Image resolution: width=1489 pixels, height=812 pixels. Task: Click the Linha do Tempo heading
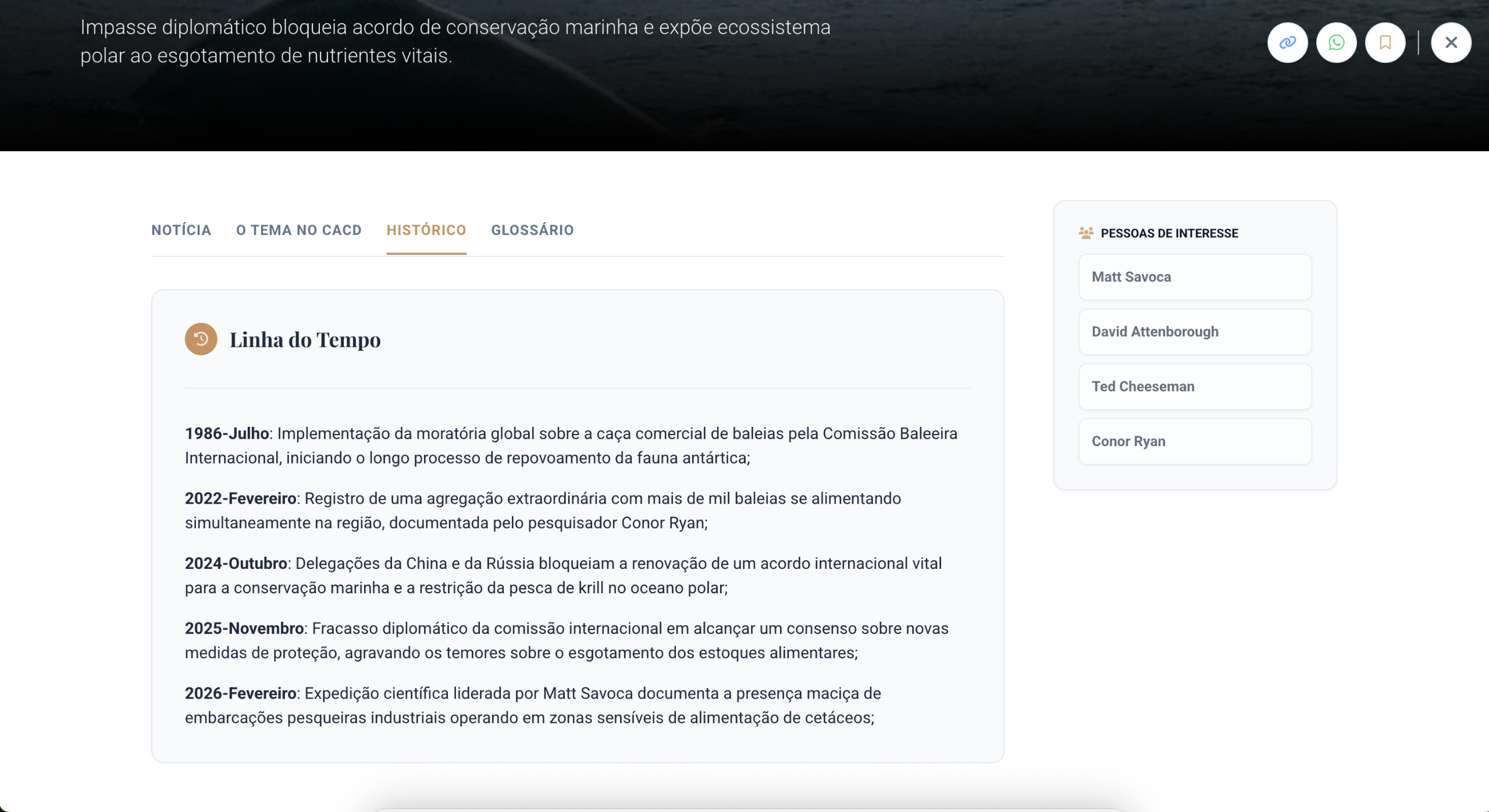coord(305,340)
